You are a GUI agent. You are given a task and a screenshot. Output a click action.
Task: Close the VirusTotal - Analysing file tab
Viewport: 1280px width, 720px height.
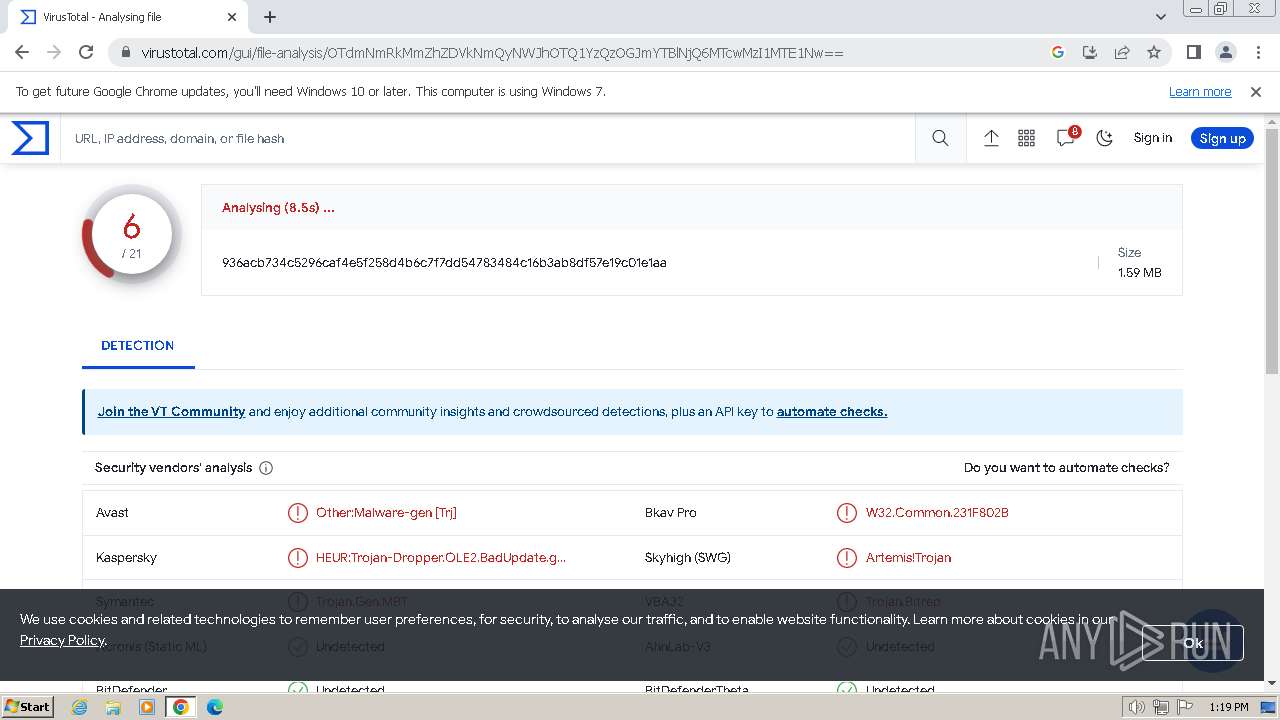(232, 17)
